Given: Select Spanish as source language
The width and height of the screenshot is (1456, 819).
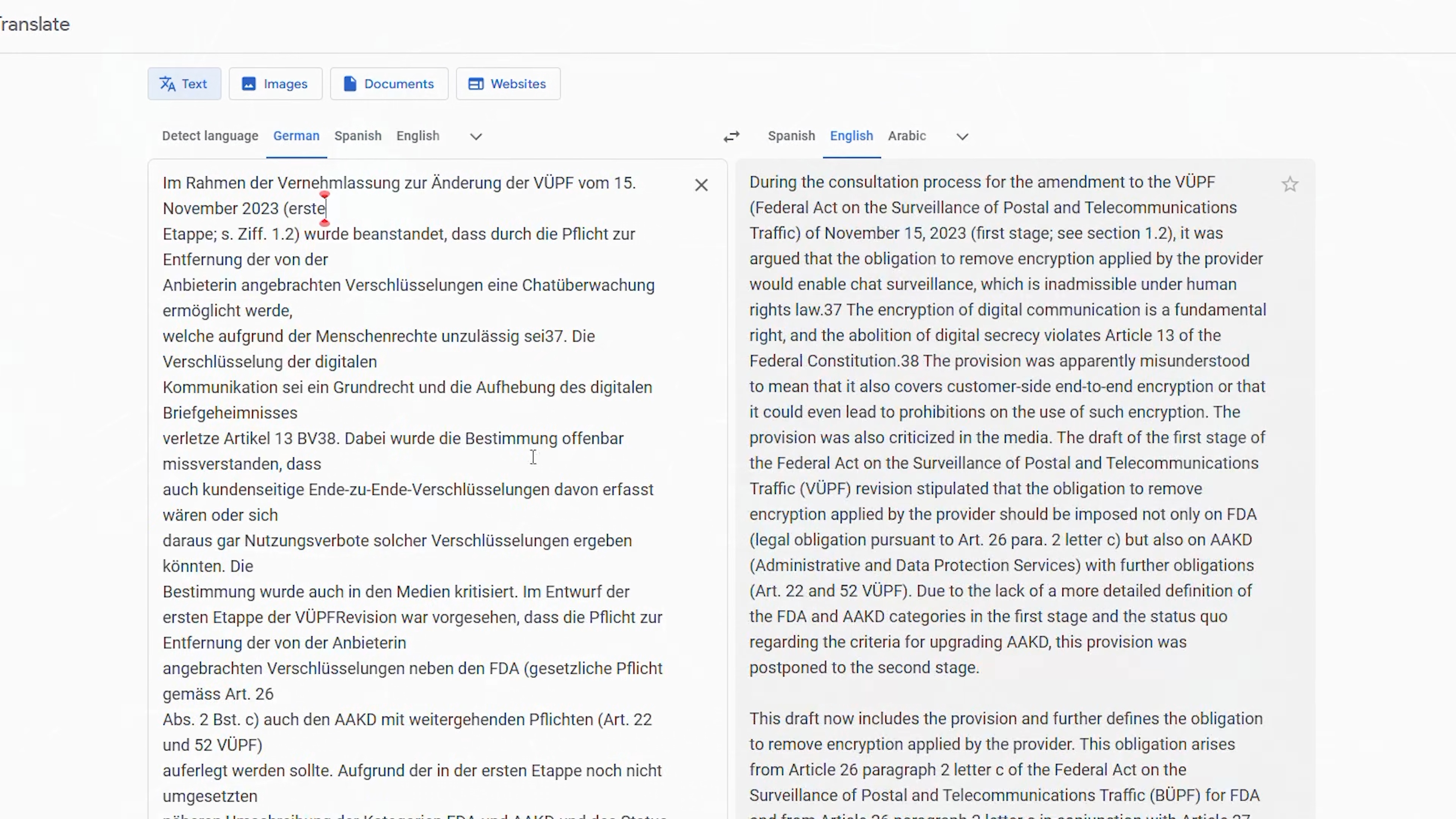Looking at the screenshot, I should click(x=358, y=136).
